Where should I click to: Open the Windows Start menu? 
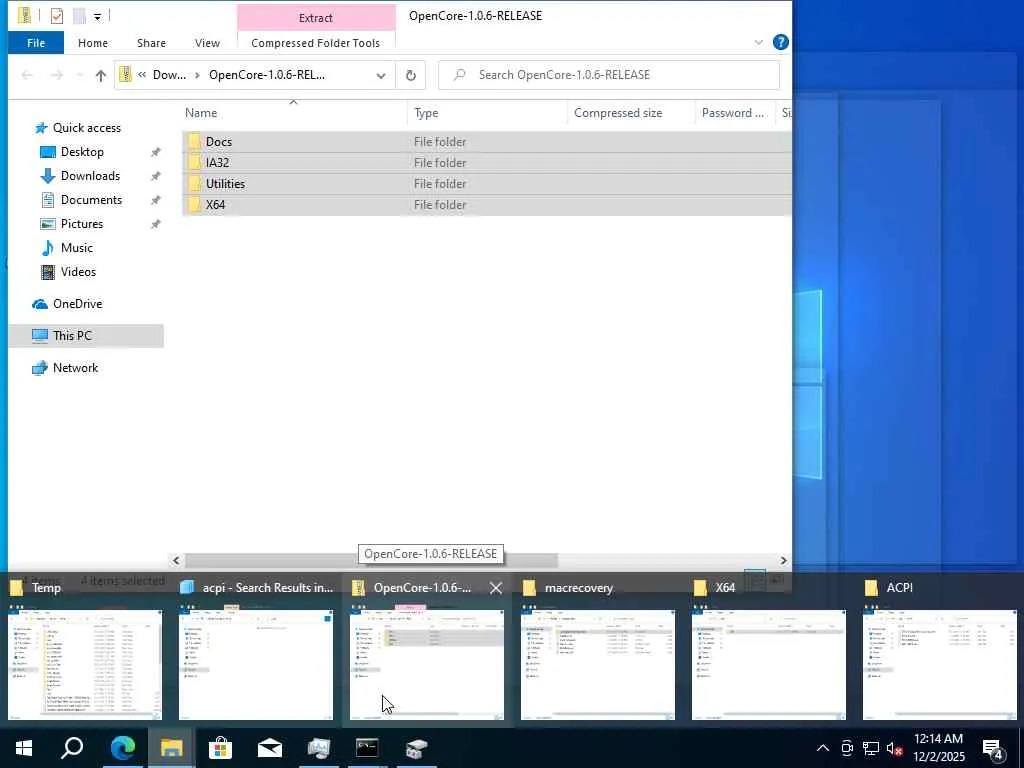pyautogui.click(x=24, y=748)
